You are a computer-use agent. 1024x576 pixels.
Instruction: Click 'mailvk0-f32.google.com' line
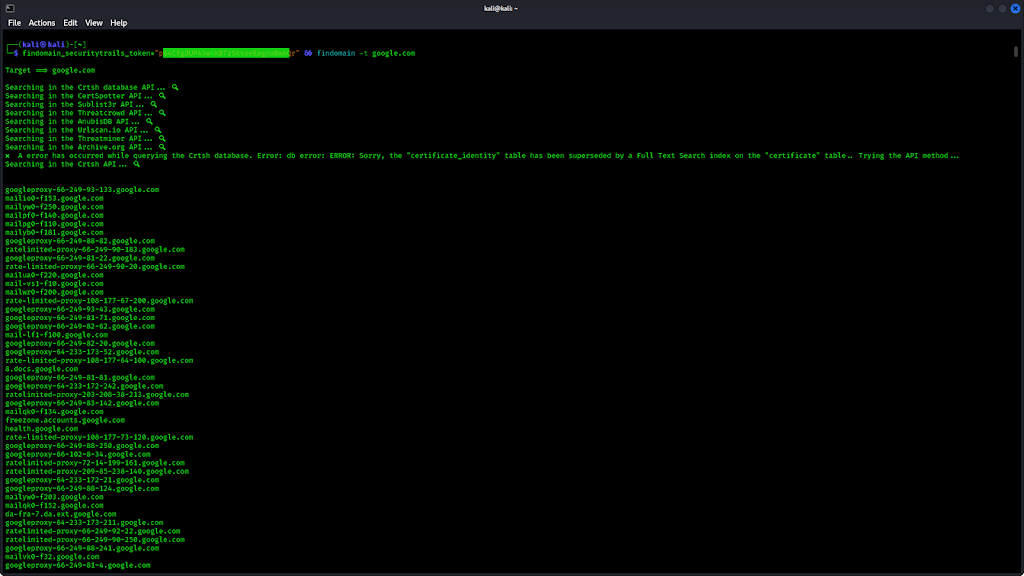click(52, 556)
